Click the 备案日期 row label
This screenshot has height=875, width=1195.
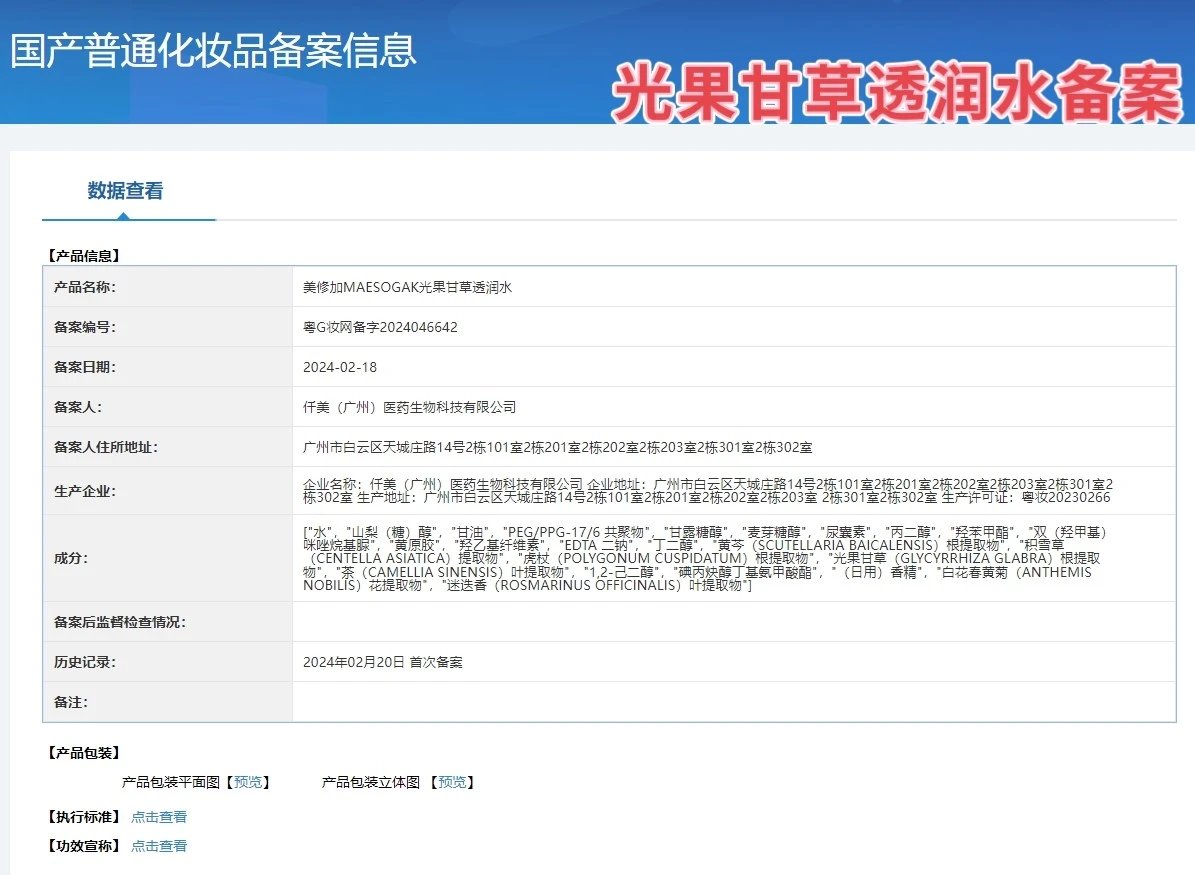(85, 367)
